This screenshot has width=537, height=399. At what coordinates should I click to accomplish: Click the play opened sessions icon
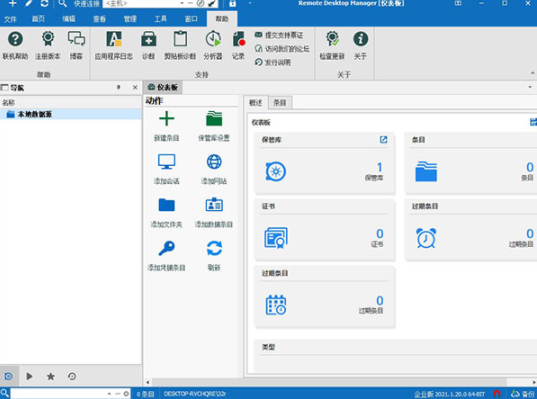29,376
